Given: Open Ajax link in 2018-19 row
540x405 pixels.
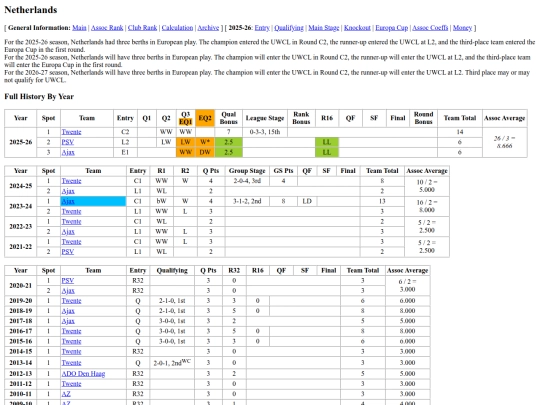Looking at the screenshot, I should point(68,311).
